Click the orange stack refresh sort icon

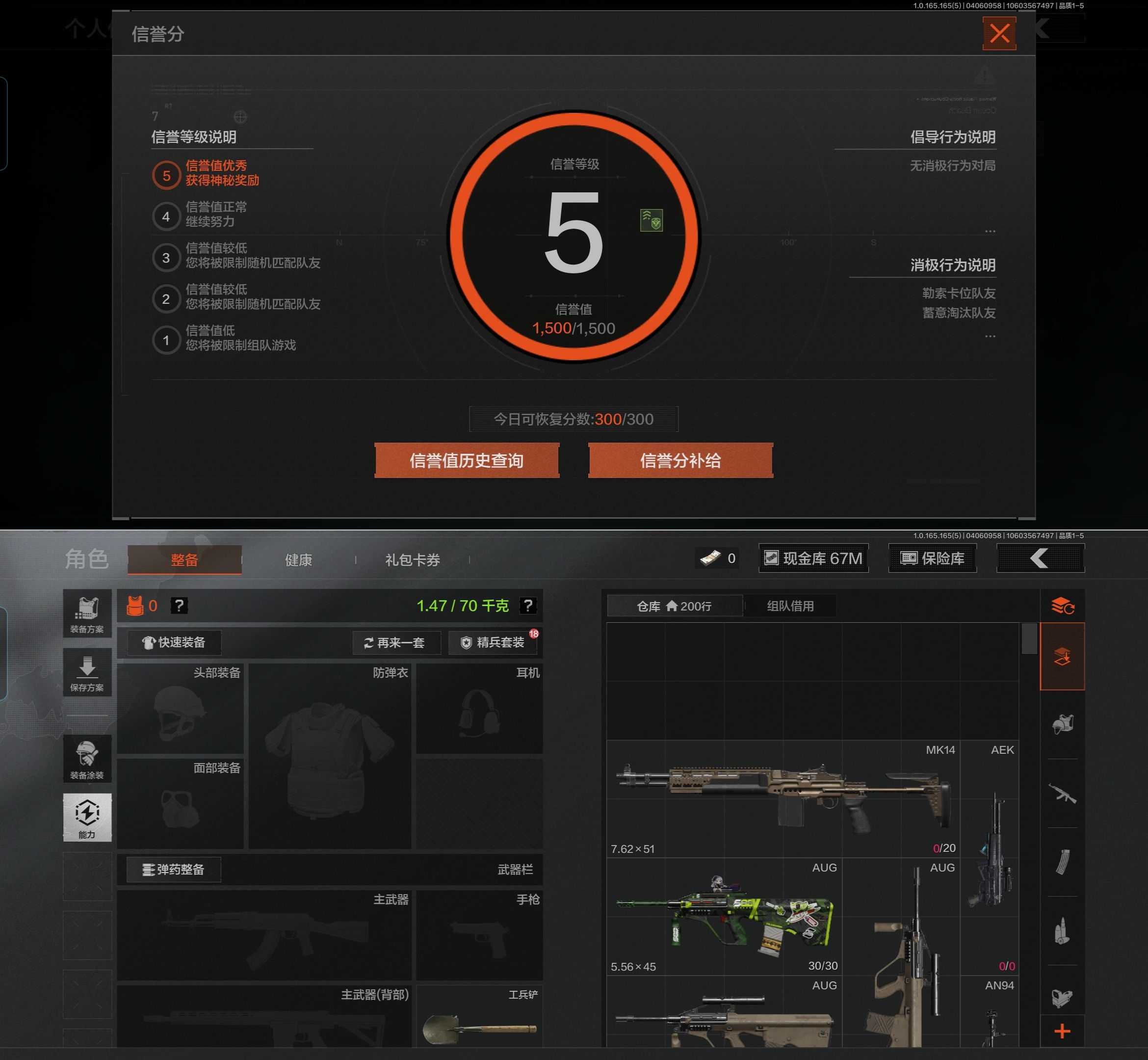[x=1062, y=606]
